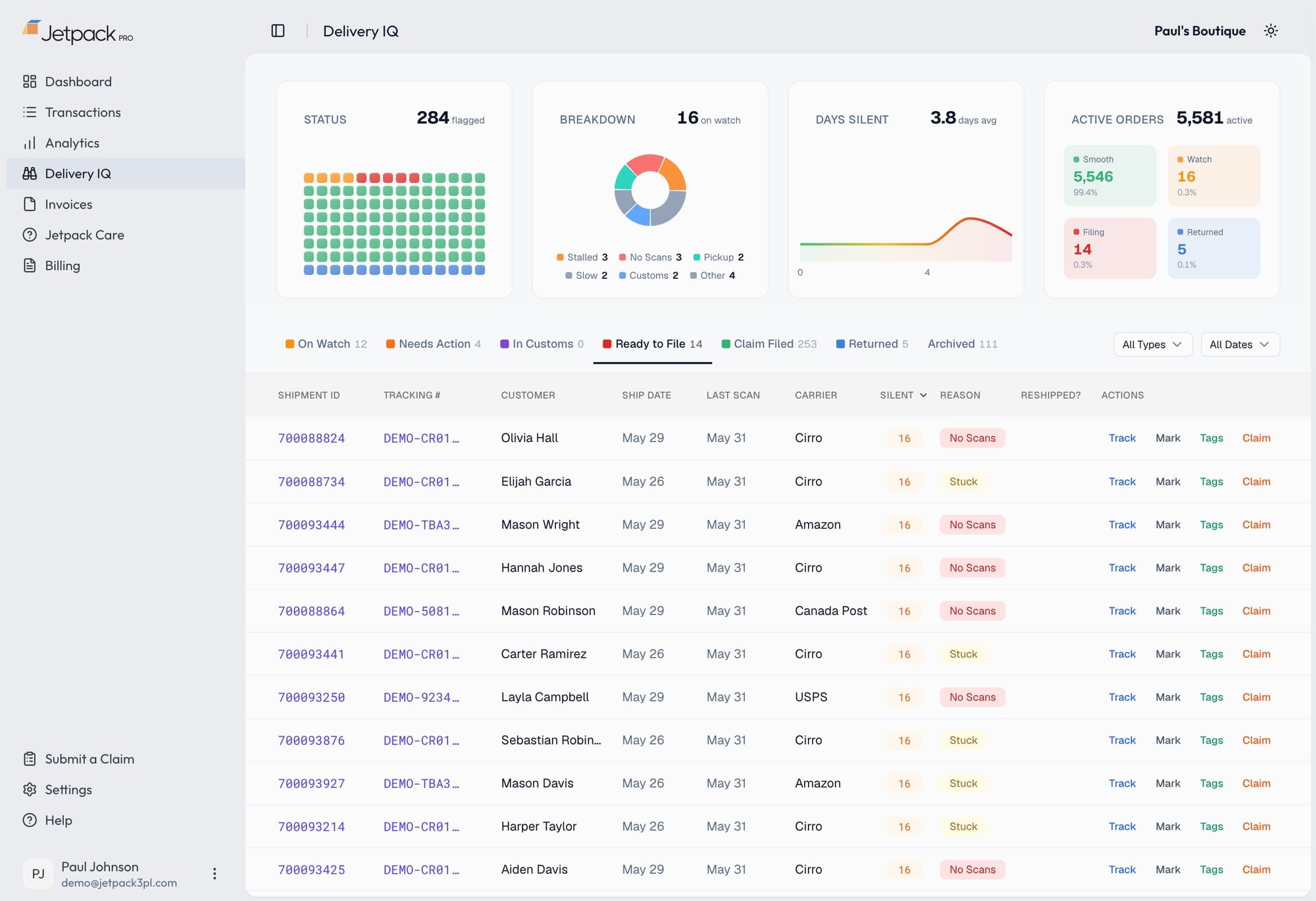Switch to the On Watch tab
Viewport: 1316px width, 901px height.
pos(326,344)
